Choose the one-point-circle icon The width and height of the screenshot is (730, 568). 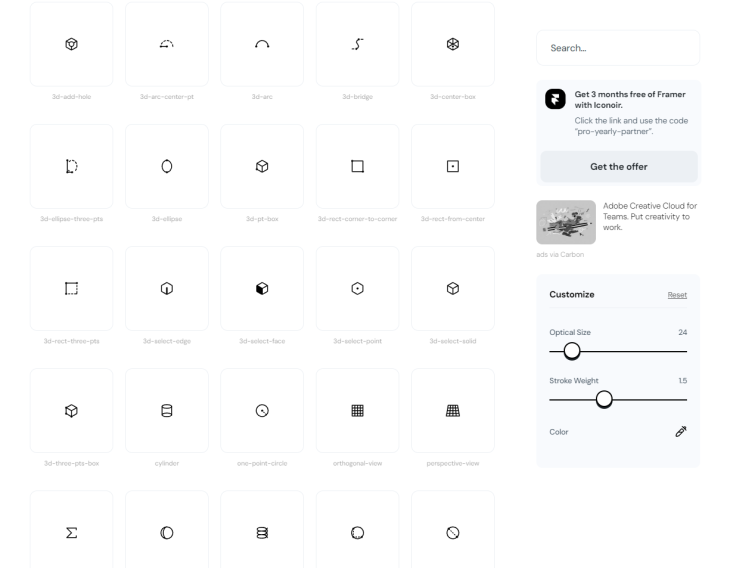(262, 410)
